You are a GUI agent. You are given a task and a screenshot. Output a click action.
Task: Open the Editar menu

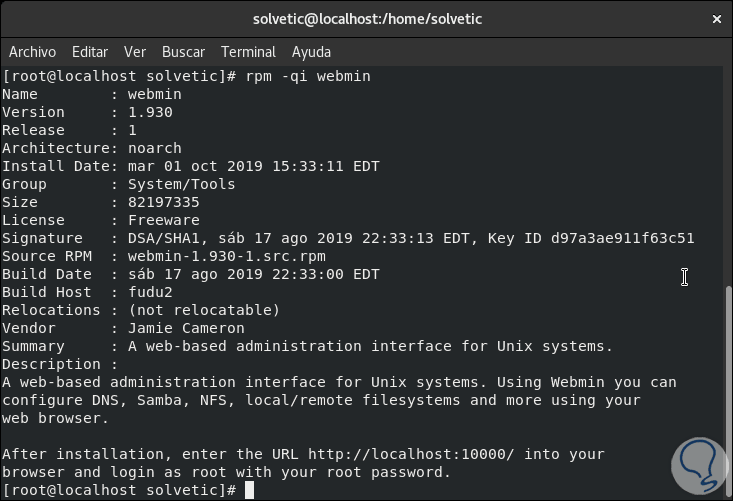tap(90, 52)
